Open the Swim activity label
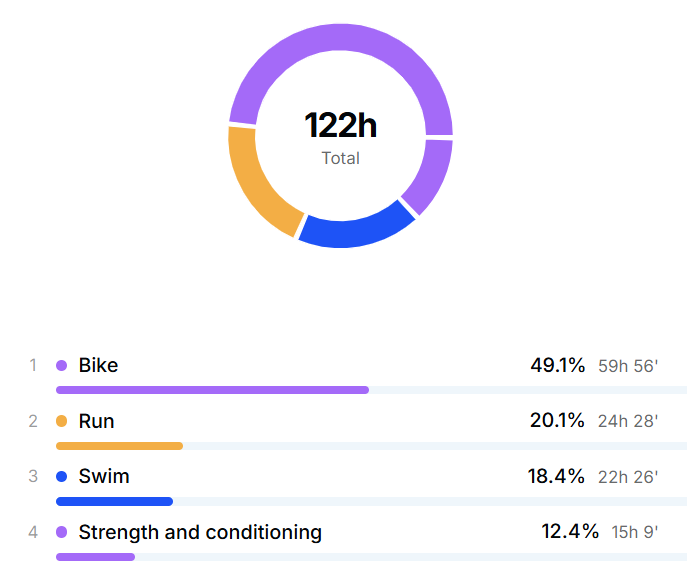687x587 pixels. tap(104, 477)
